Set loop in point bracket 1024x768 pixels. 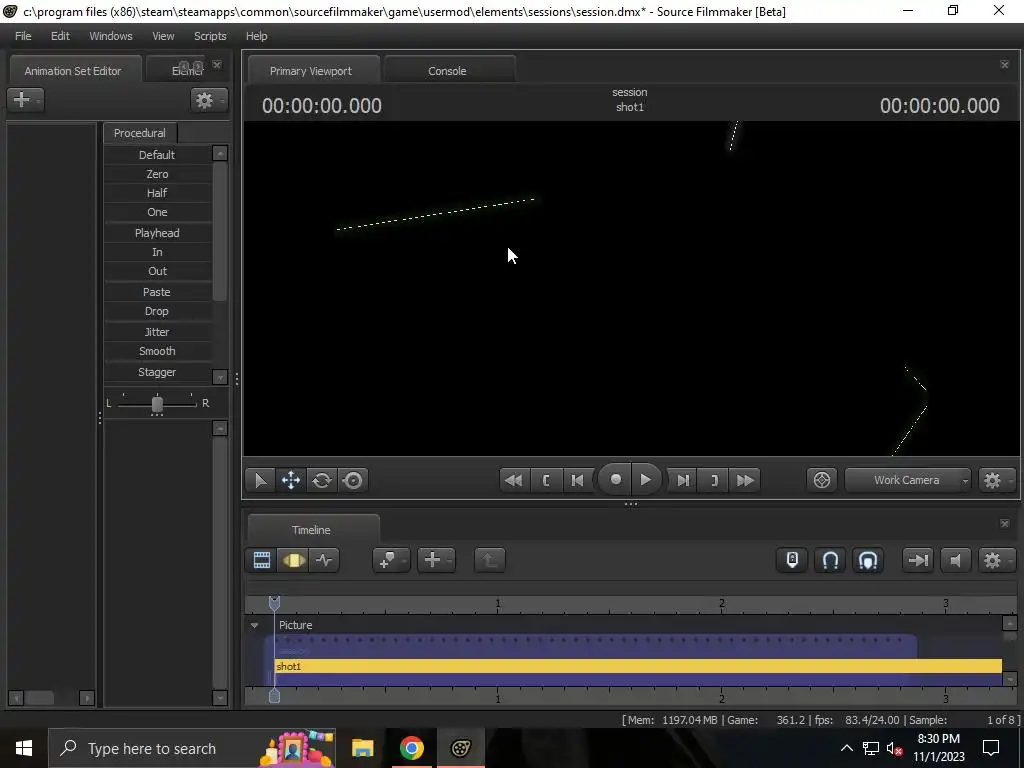[546, 481]
